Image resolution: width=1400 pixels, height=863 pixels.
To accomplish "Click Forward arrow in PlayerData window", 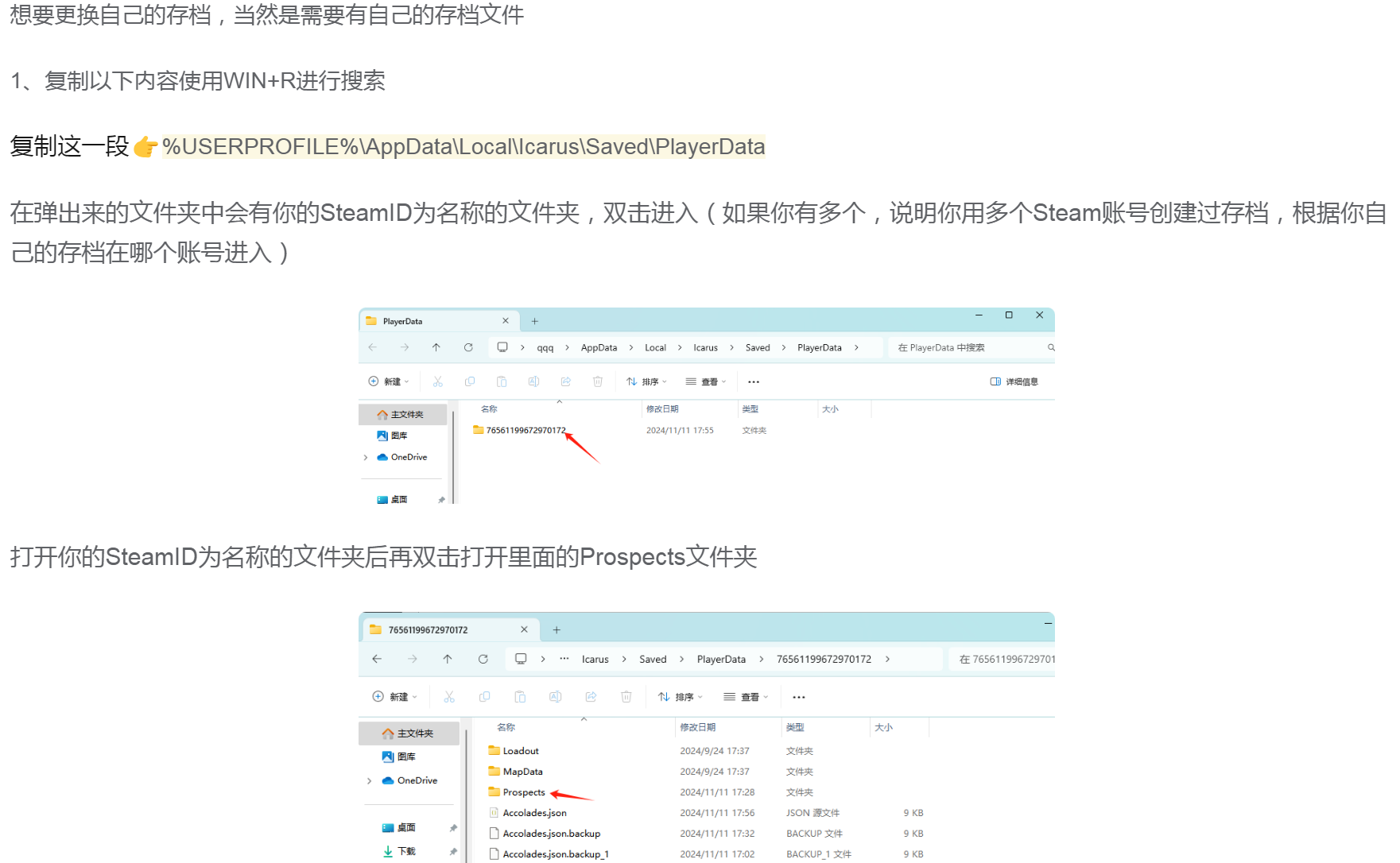I will pyautogui.click(x=405, y=347).
